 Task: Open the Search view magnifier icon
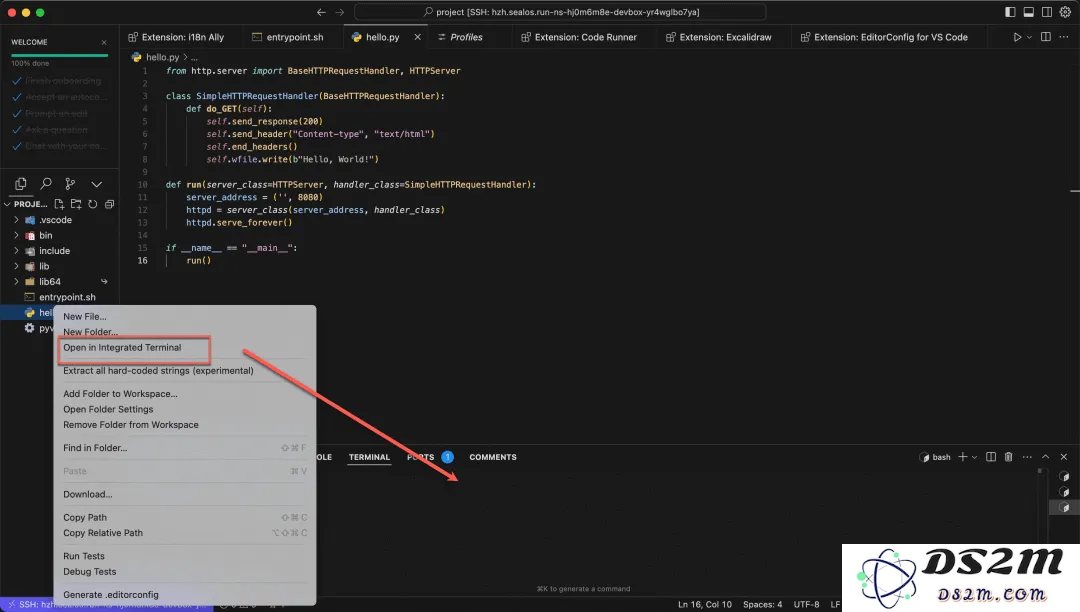click(x=46, y=184)
